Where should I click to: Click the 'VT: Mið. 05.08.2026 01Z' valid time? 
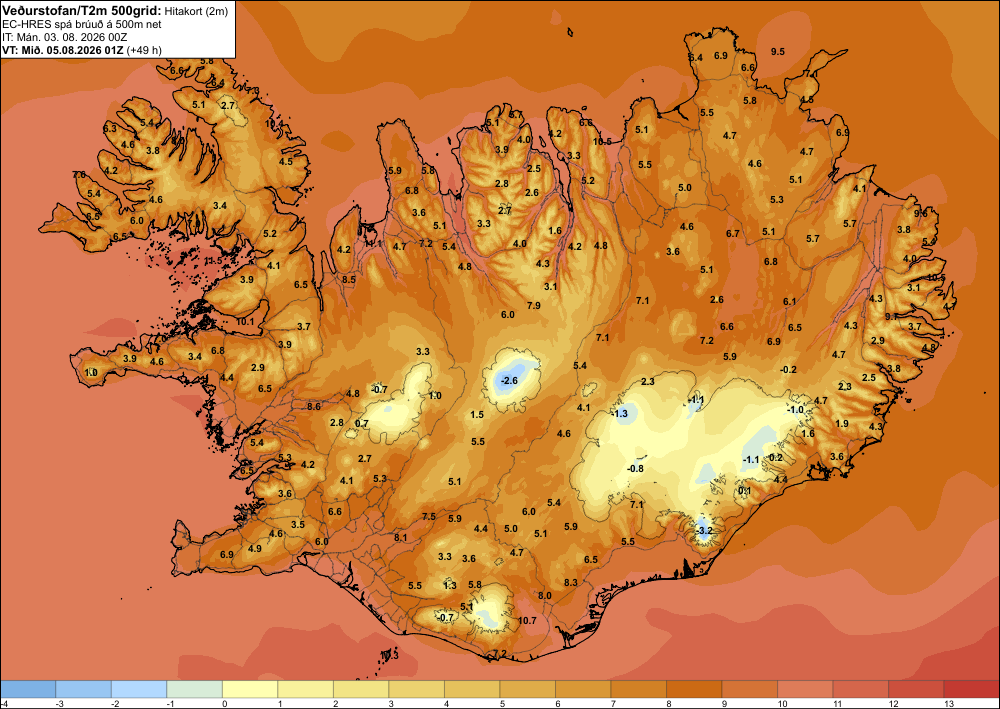(x=63, y=50)
